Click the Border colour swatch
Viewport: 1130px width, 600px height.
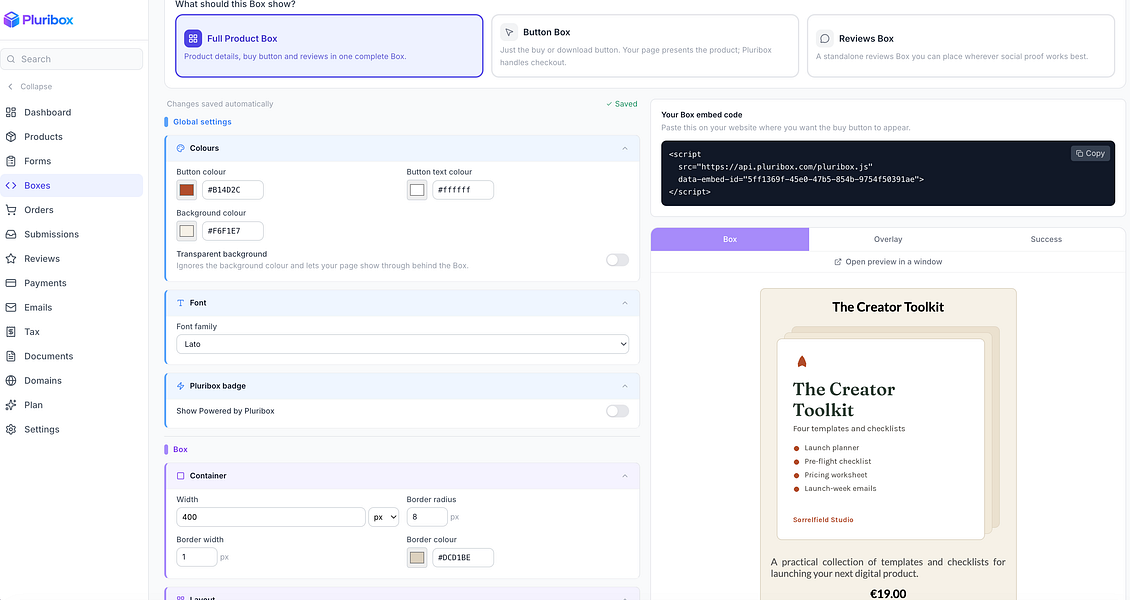417,558
